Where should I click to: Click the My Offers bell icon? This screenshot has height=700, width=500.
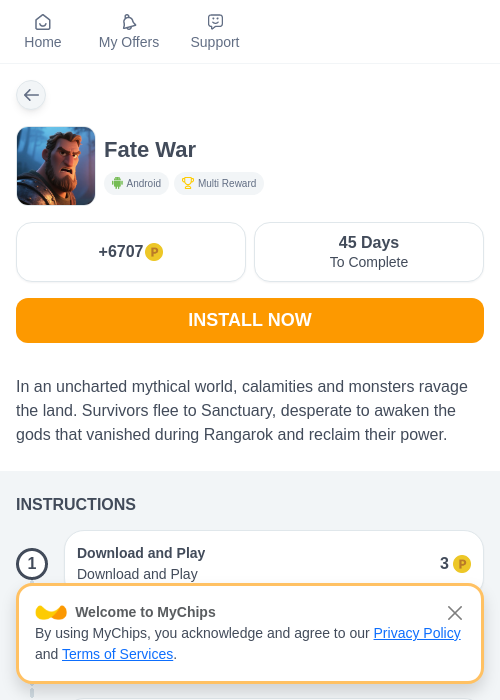(129, 22)
